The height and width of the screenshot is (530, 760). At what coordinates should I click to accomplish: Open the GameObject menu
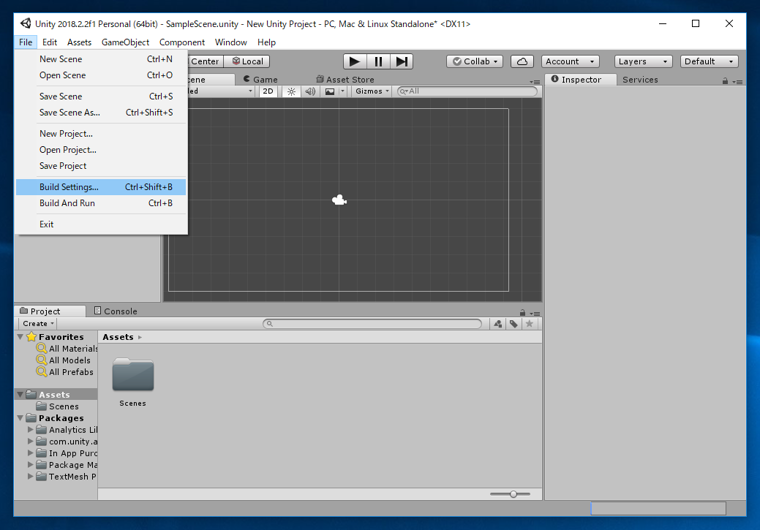[x=125, y=42]
